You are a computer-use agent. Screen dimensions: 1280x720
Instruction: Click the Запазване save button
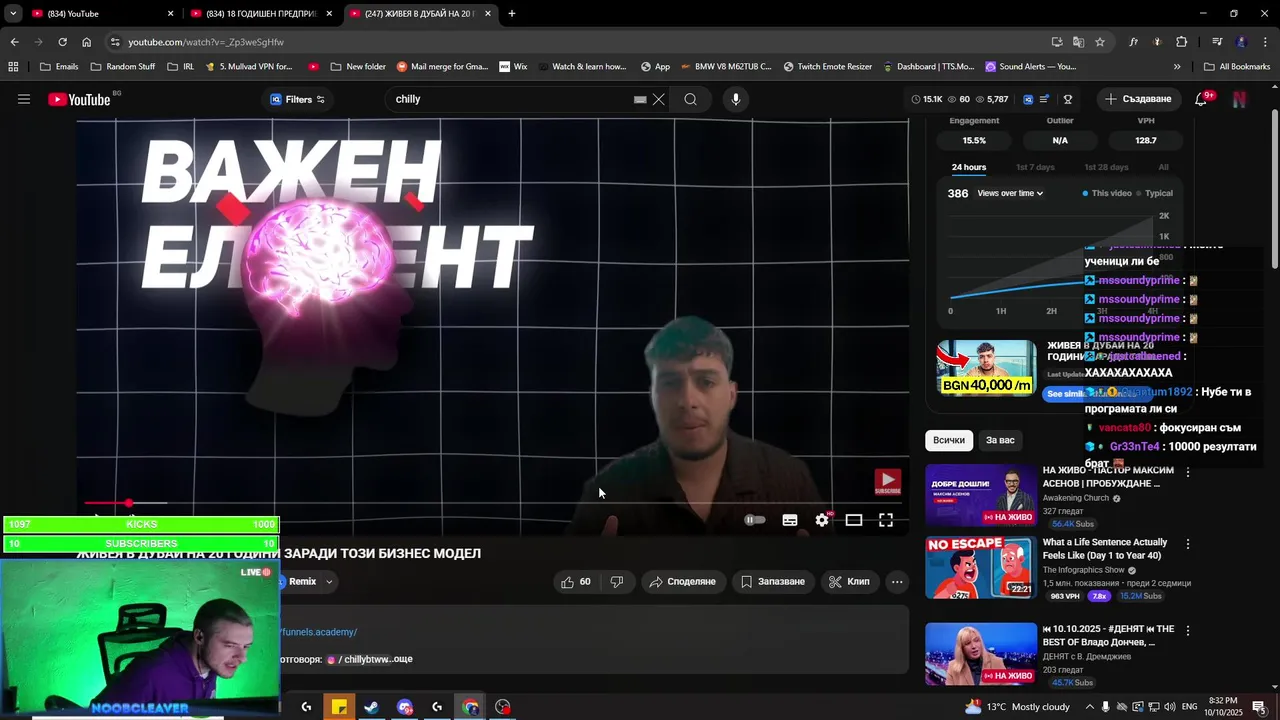click(x=773, y=581)
